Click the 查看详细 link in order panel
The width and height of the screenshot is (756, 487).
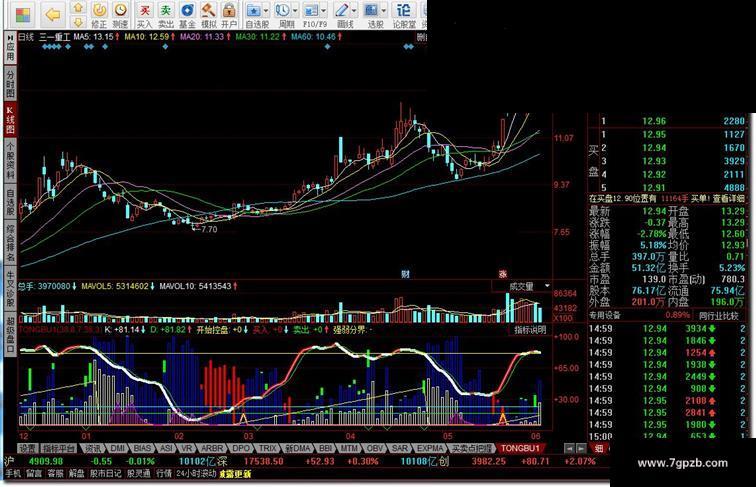point(729,198)
